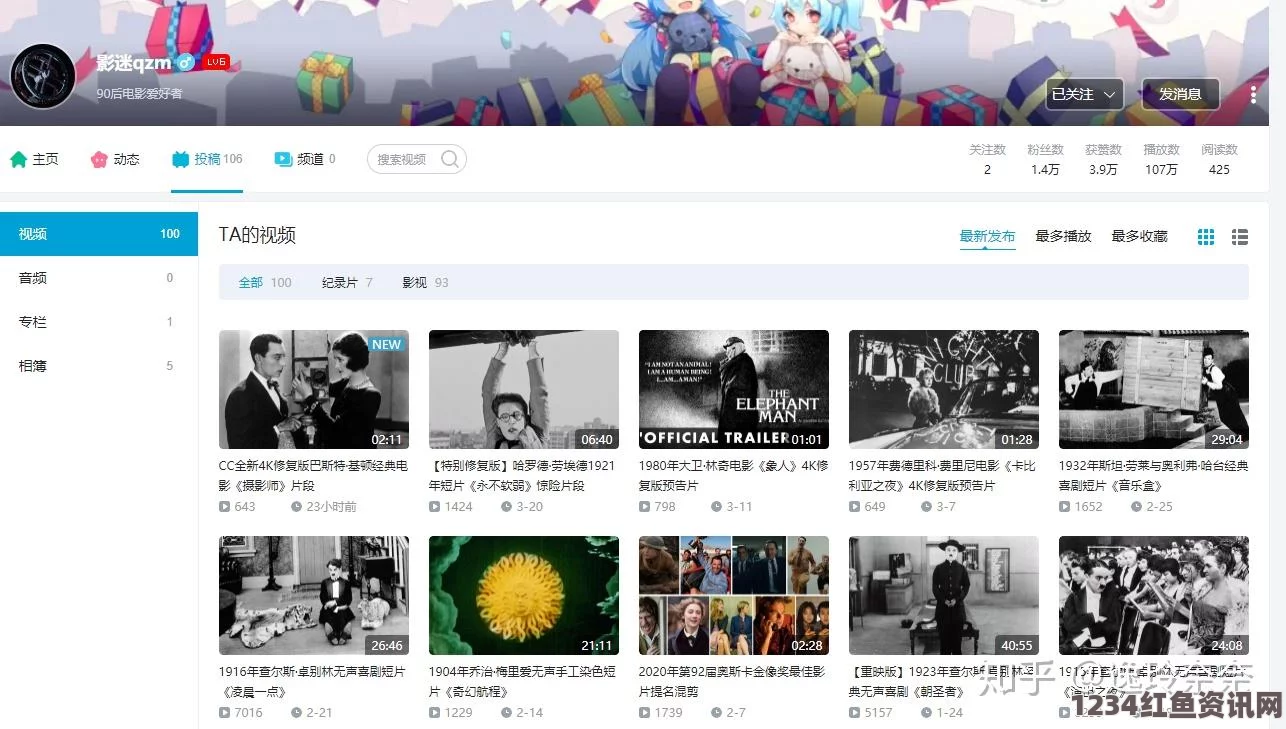Viewport: 1286px width, 729px height.
Task: Go to the 主页 home tab
Action: coord(35,159)
